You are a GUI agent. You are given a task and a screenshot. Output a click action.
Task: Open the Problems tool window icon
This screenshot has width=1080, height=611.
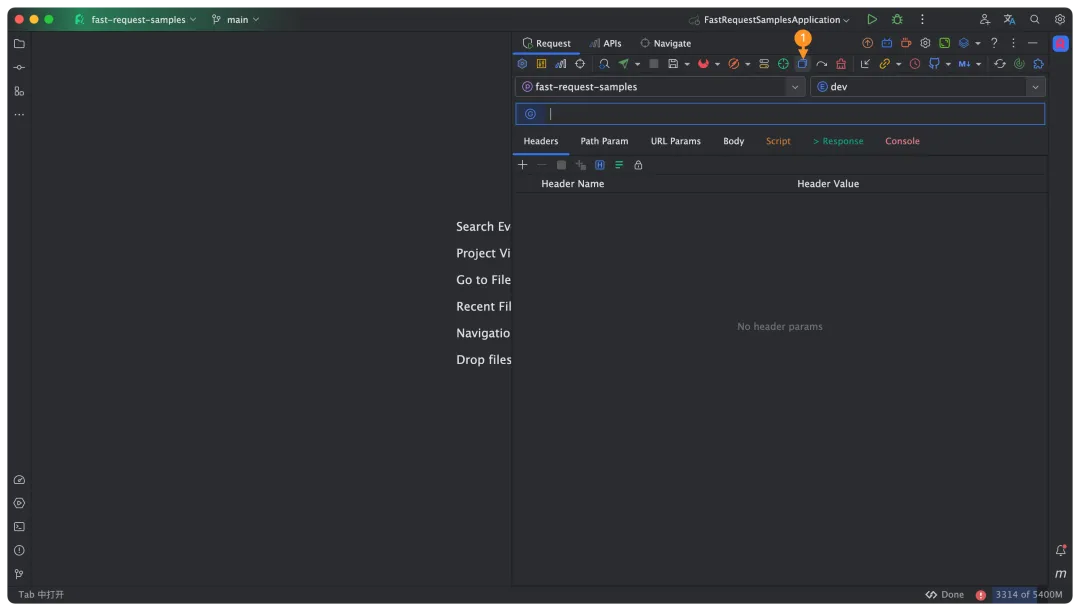pyautogui.click(x=19, y=550)
